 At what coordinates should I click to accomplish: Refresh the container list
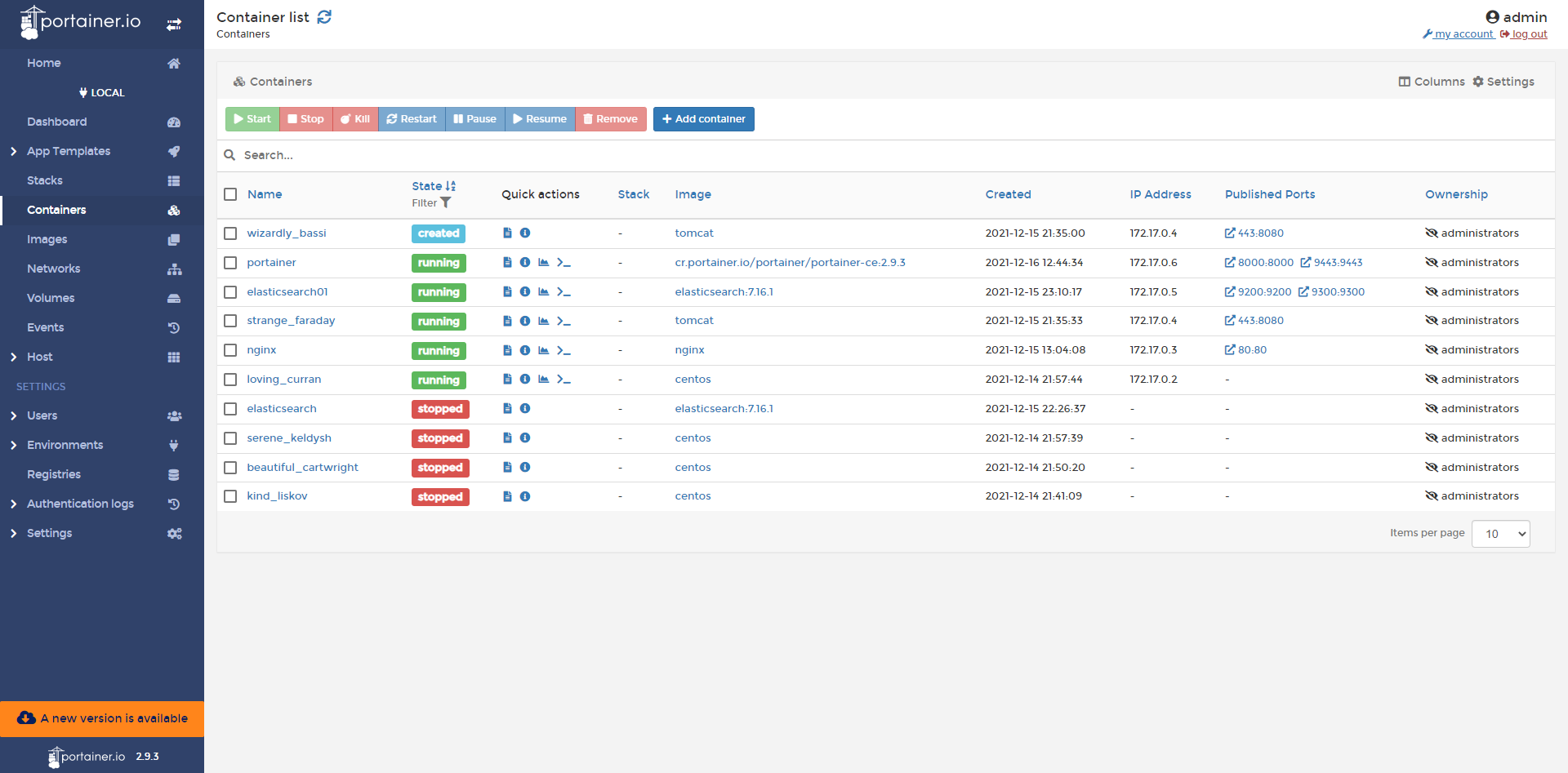(x=324, y=17)
